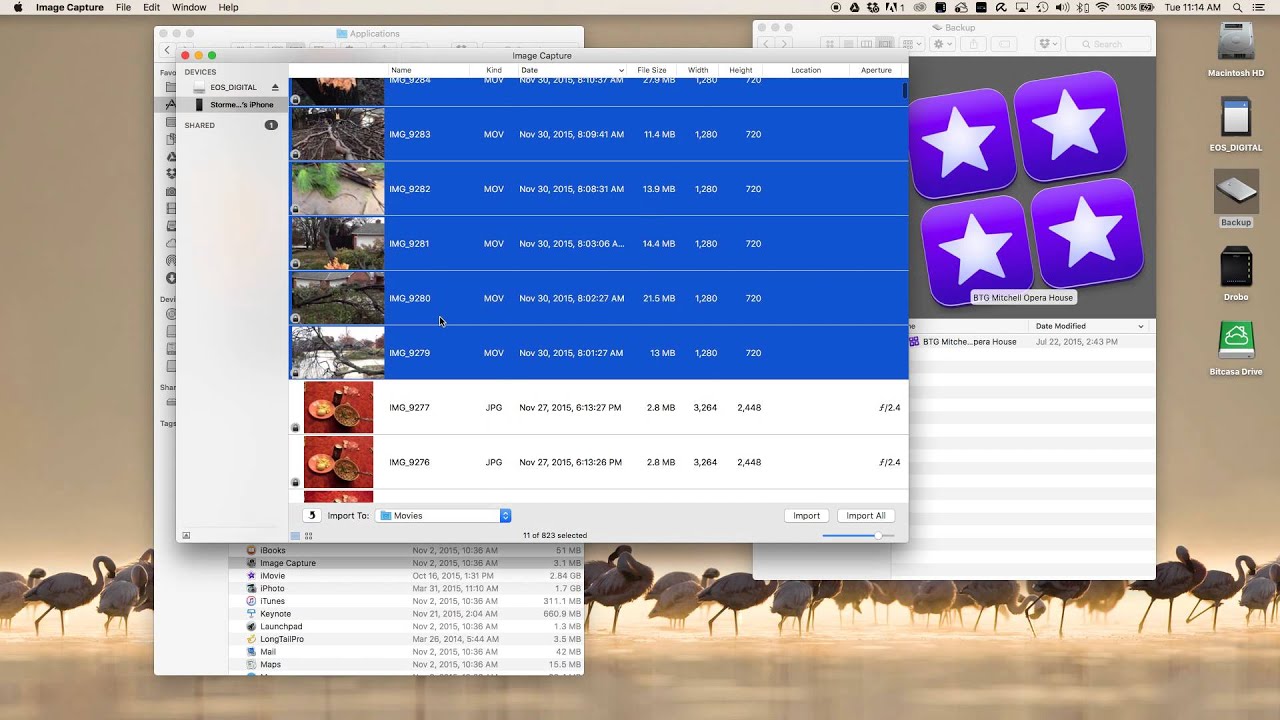The height and width of the screenshot is (720, 1280).
Task: Select the IMG_9282 video thumbnail
Action: pos(337,189)
